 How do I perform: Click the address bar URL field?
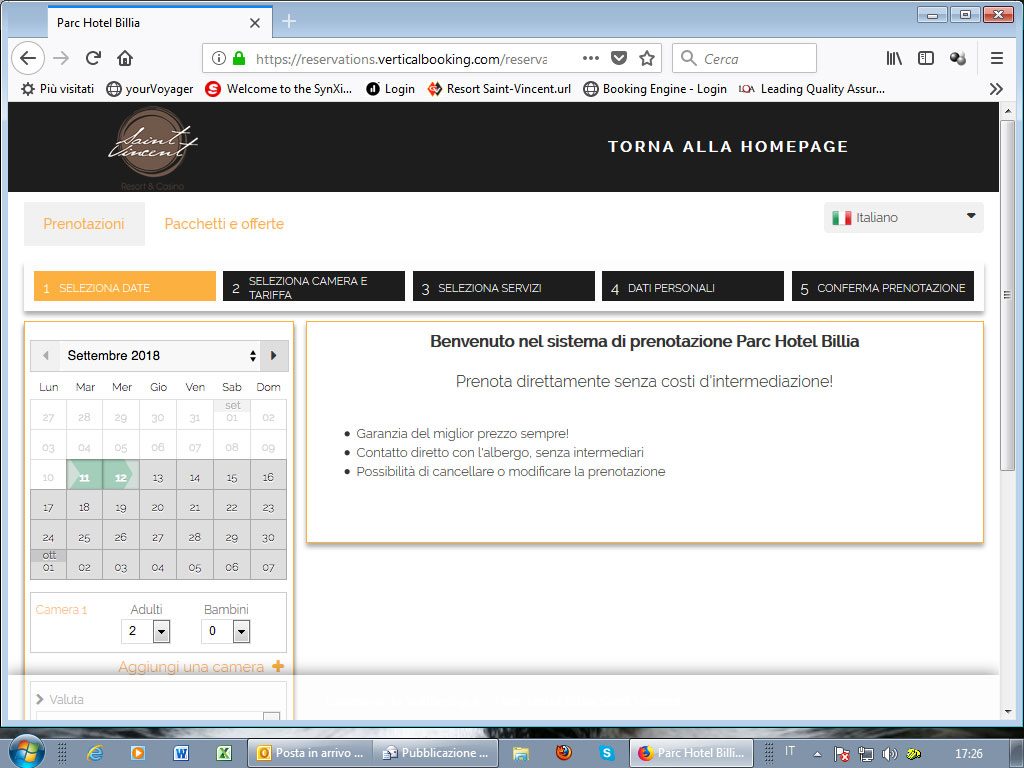401,59
